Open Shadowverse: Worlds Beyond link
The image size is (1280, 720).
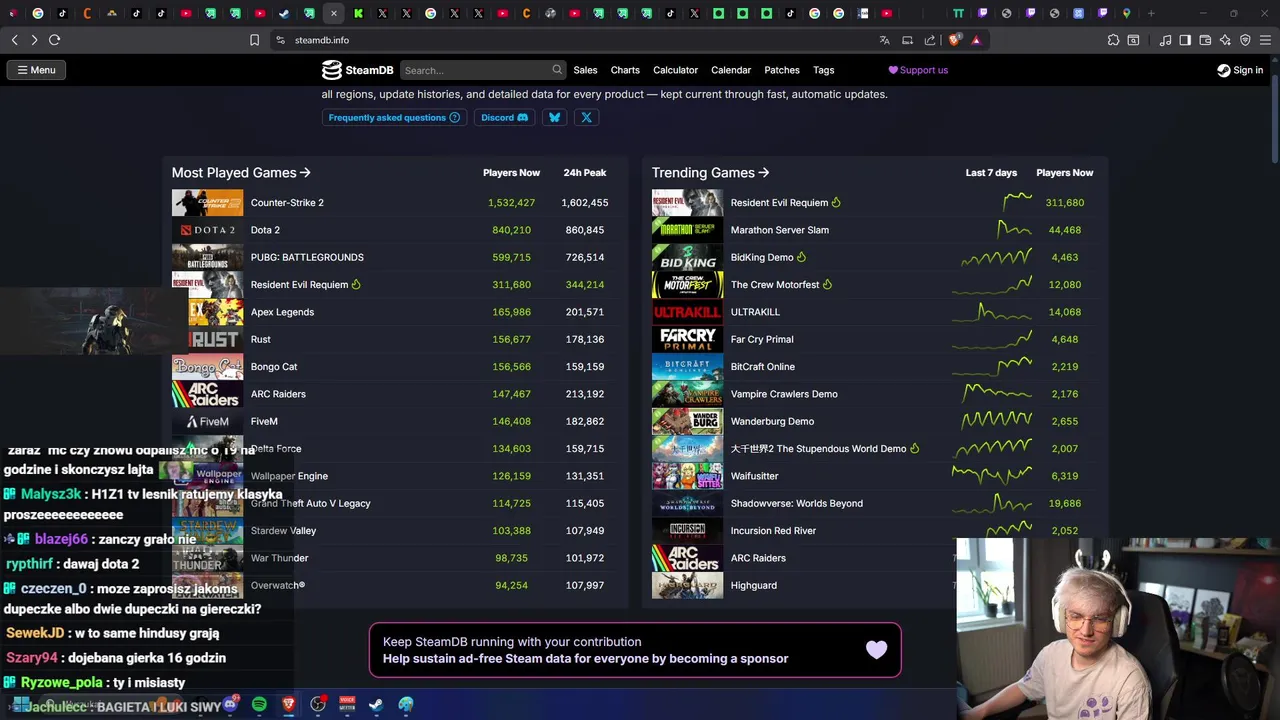[797, 503]
